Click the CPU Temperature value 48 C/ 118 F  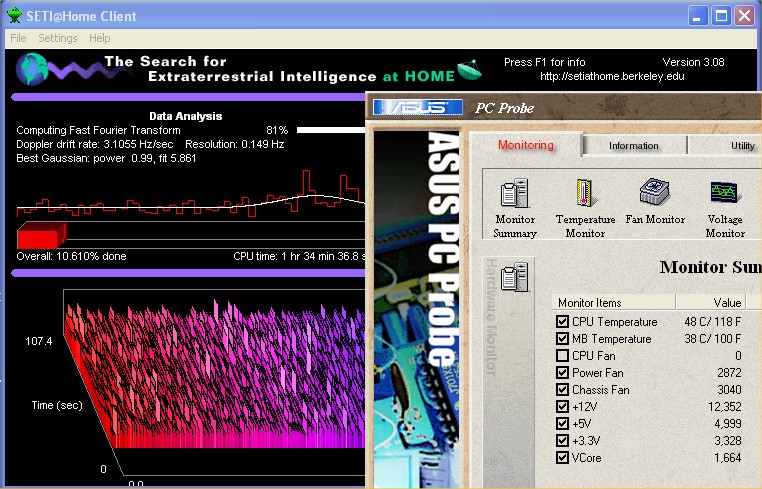coord(712,321)
